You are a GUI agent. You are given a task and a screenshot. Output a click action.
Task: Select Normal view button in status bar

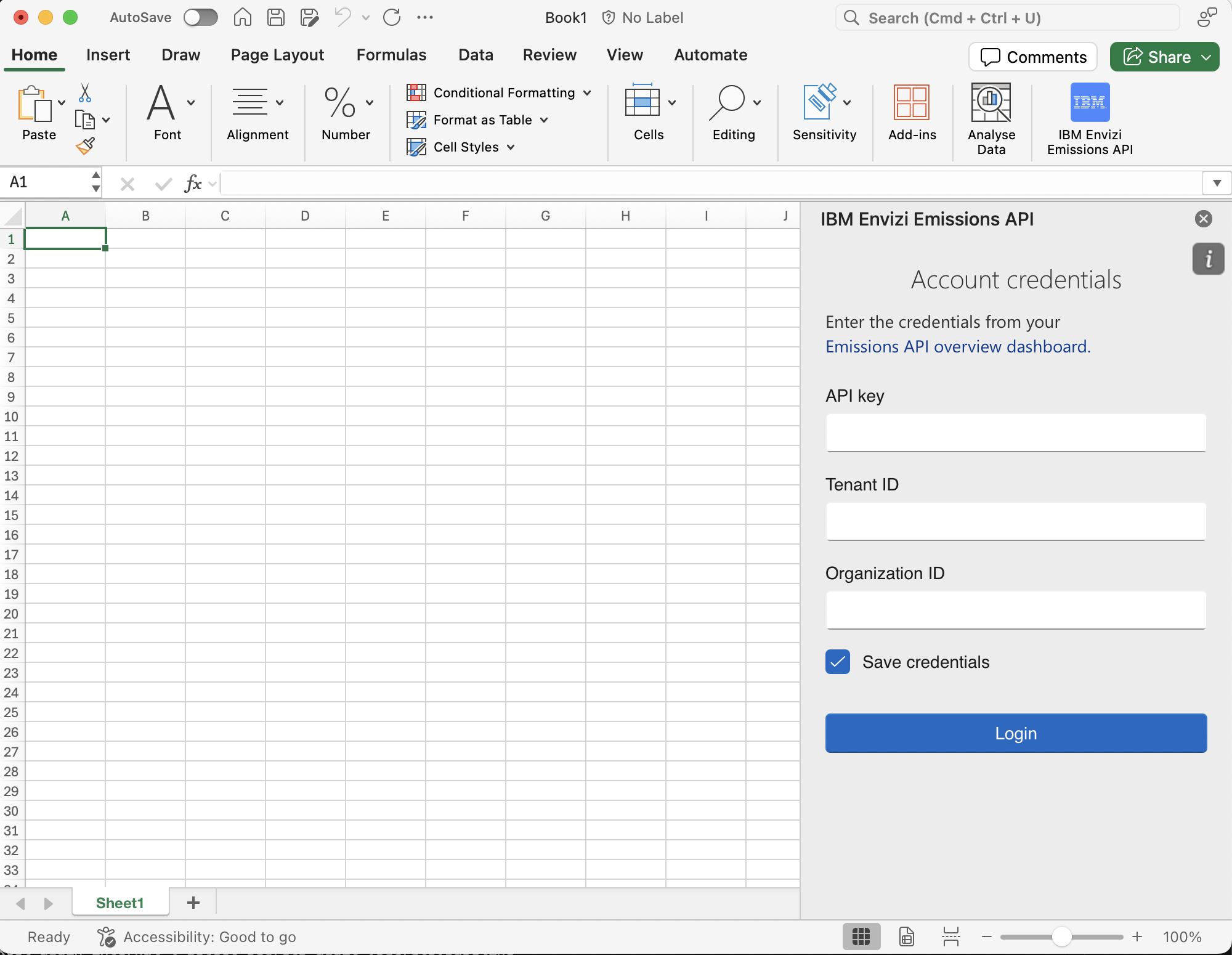pos(861,937)
